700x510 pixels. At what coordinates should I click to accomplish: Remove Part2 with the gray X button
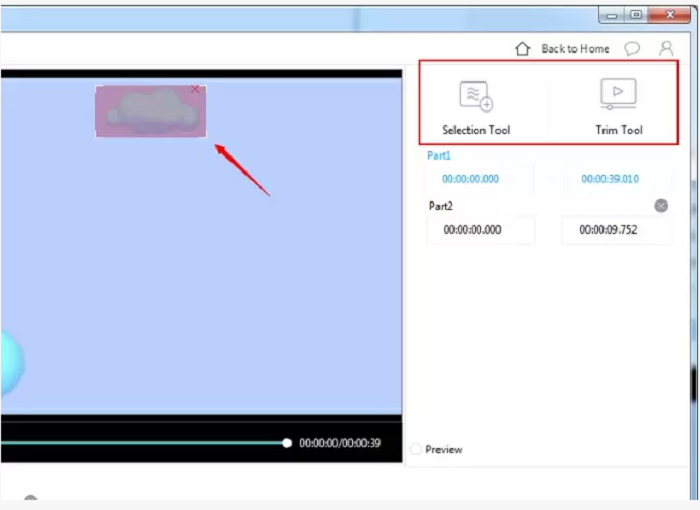click(x=661, y=205)
